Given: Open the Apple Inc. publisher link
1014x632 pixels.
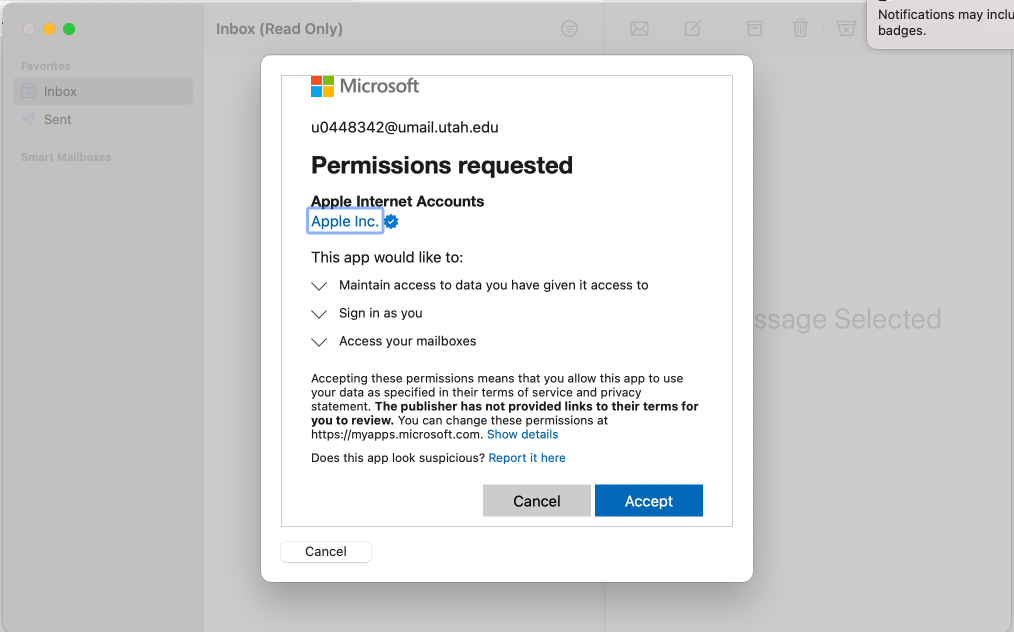Looking at the screenshot, I should (345, 221).
